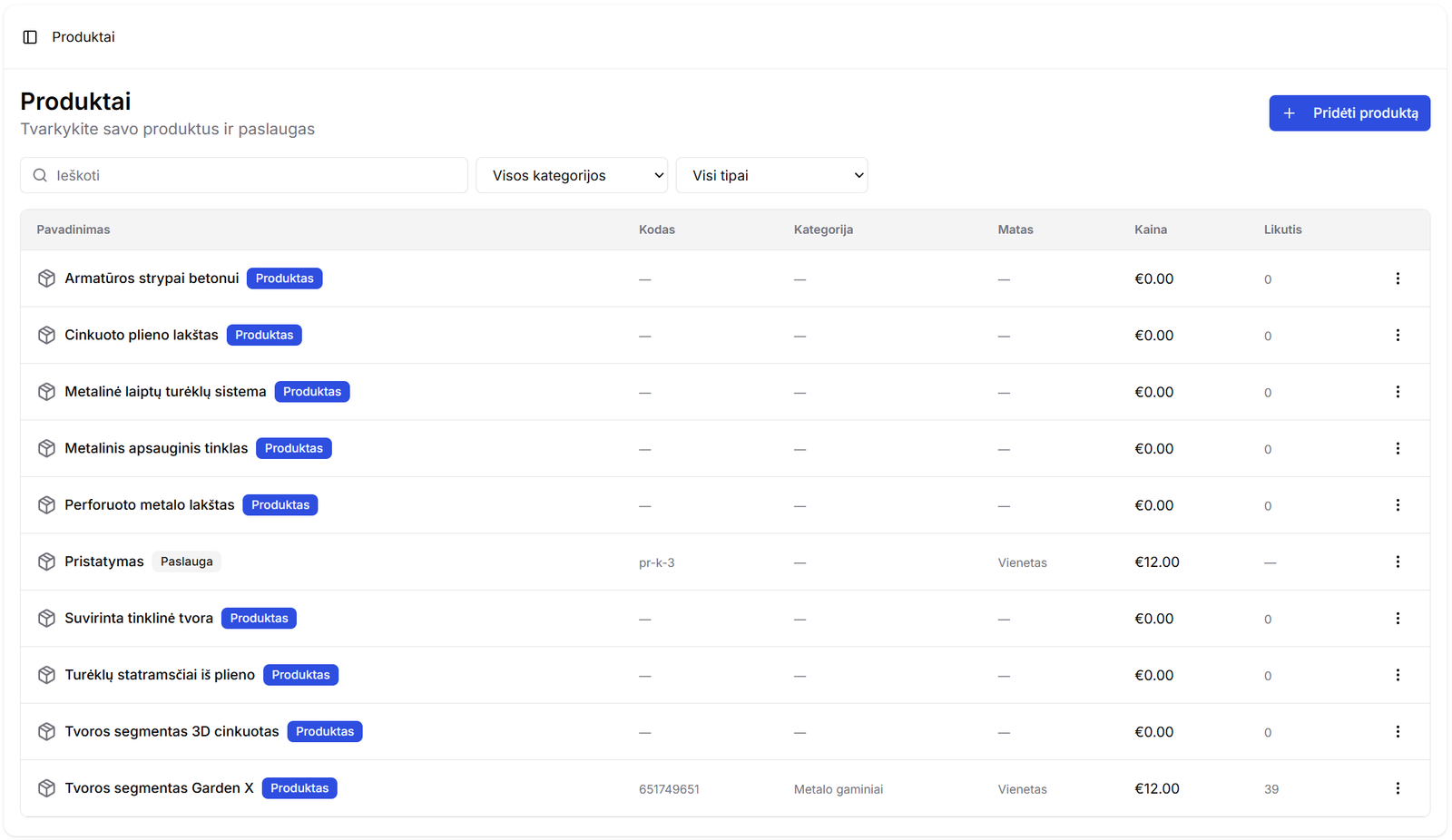Image resolution: width=1452 pixels, height=840 pixels.
Task: Click Produktas badge on Turėklų statramsčiai iš plieno
Action: coord(300,675)
